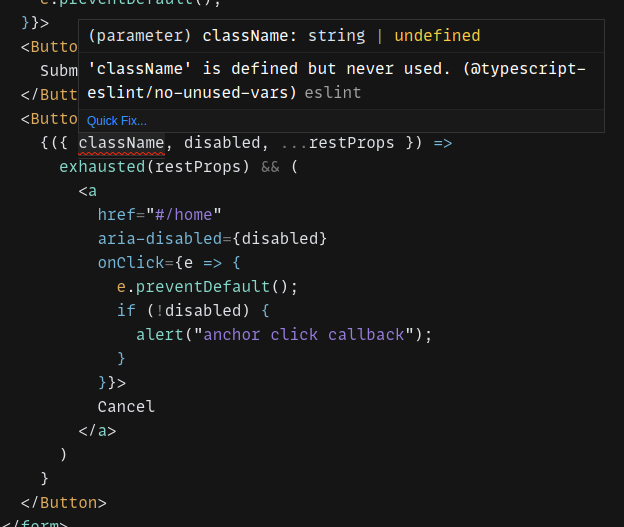Click the word undefined in the tooltip
Screen dimensions: 624x527
tap(437, 36)
